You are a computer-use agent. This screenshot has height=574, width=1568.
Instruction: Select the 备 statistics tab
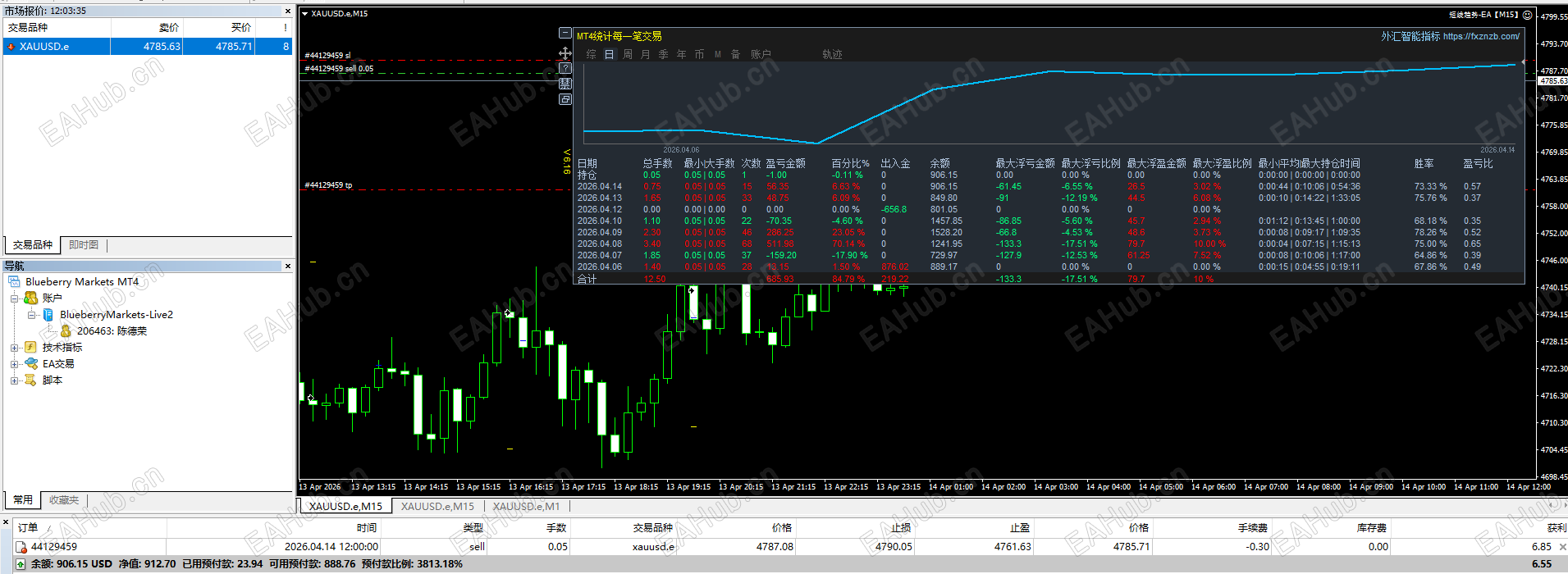click(735, 54)
